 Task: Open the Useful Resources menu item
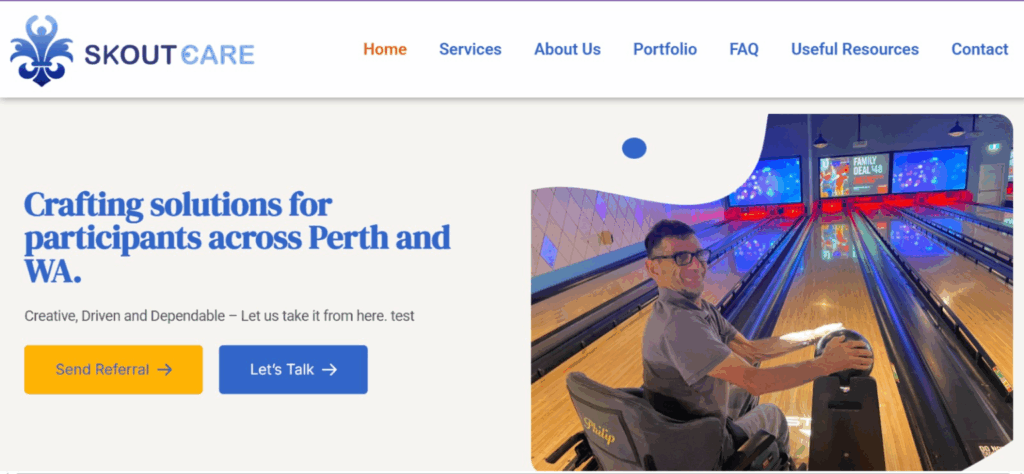[855, 50]
